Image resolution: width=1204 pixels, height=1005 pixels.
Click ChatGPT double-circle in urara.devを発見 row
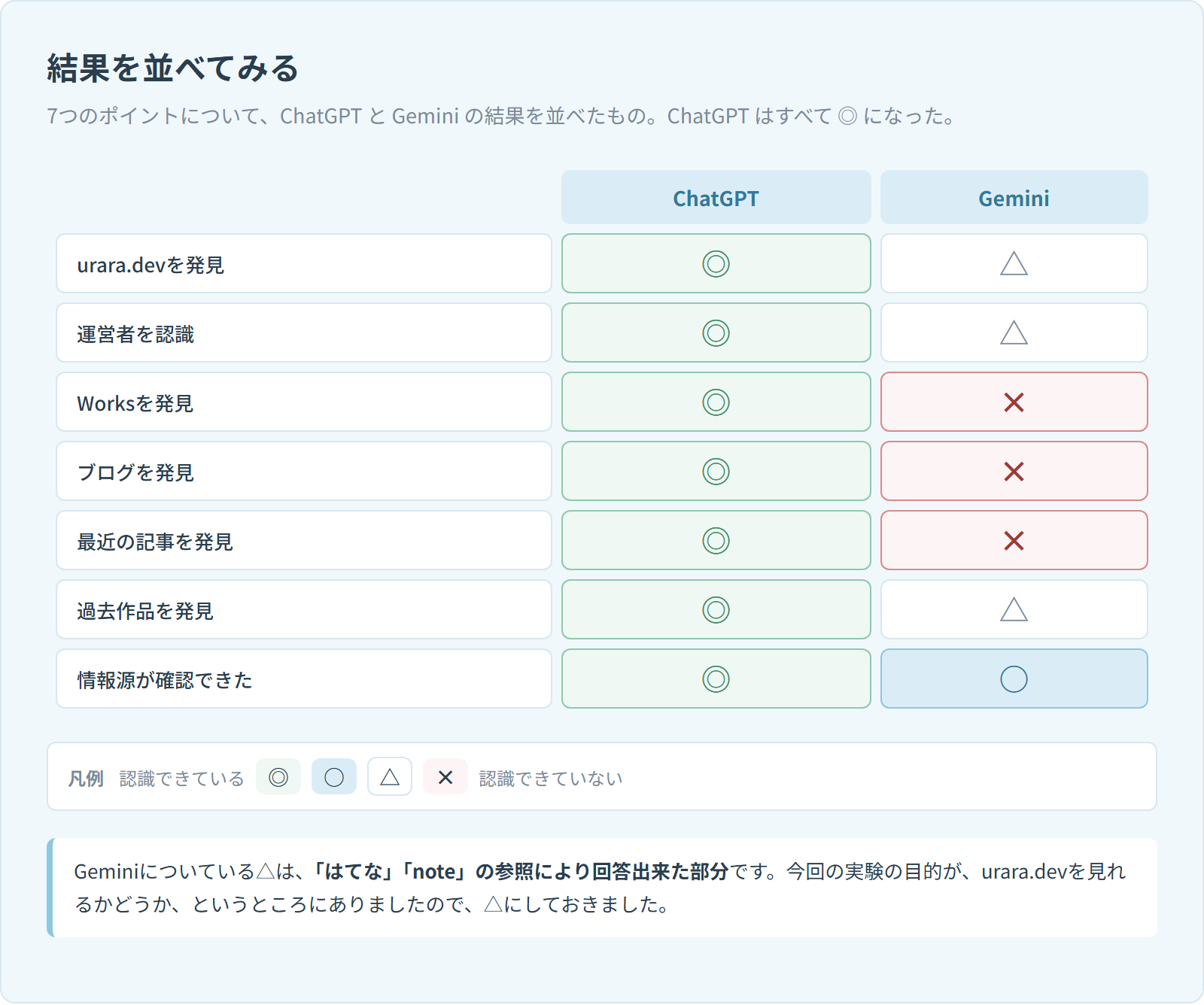tap(716, 264)
